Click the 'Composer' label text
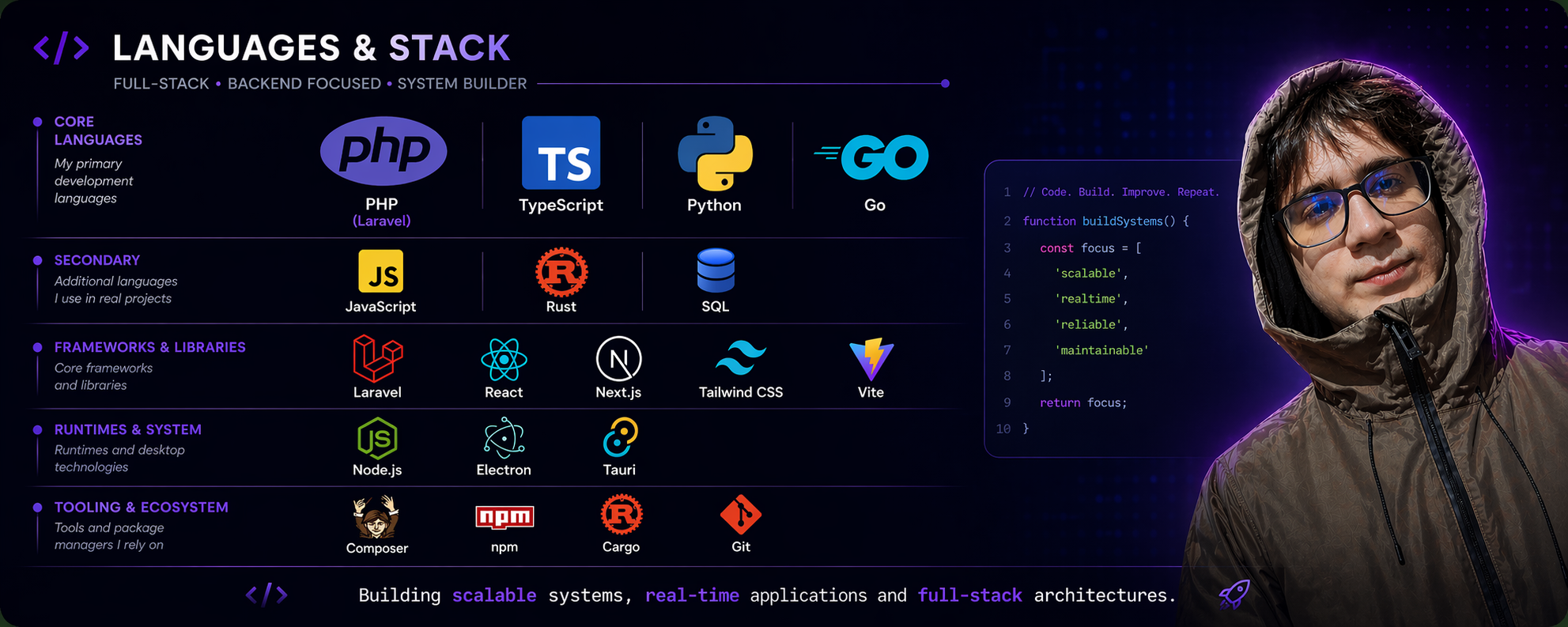The width and height of the screenshot is (1568, 627). (377, 548)
